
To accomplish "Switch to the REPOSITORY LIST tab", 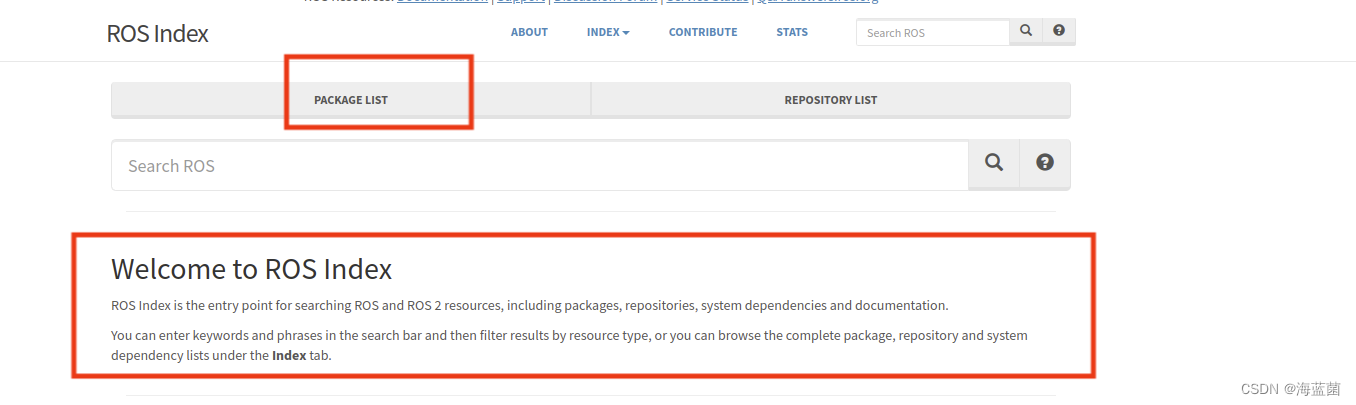I will (831, 100).
